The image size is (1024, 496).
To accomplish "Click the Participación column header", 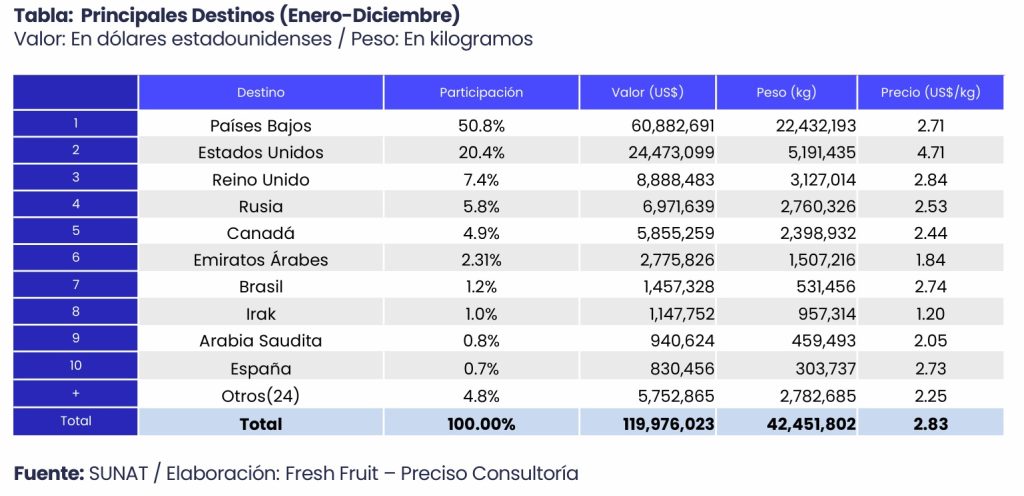I will pyautogui.click(x=481, y=92).
